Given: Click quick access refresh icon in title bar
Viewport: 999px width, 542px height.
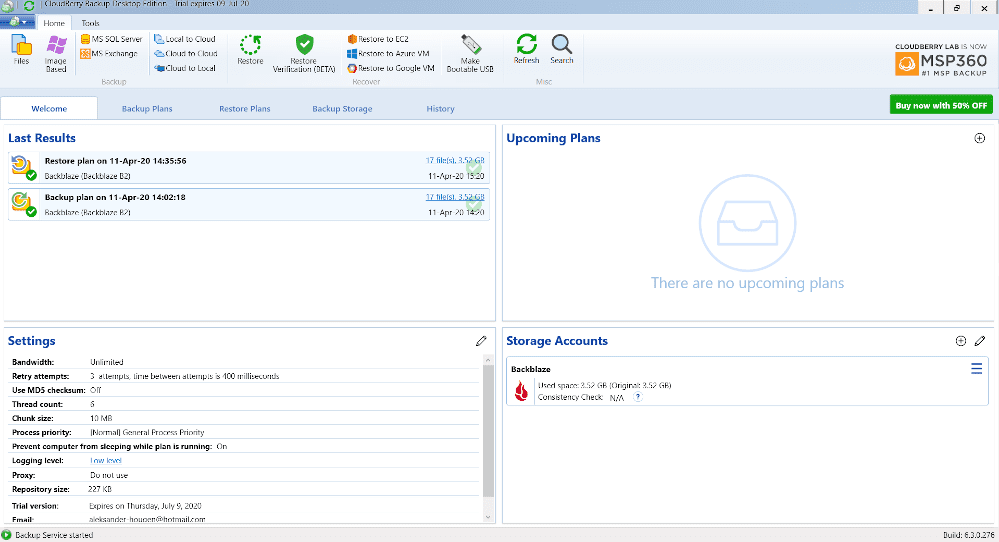Looking at the screenshot, I should tap(29, 6).
